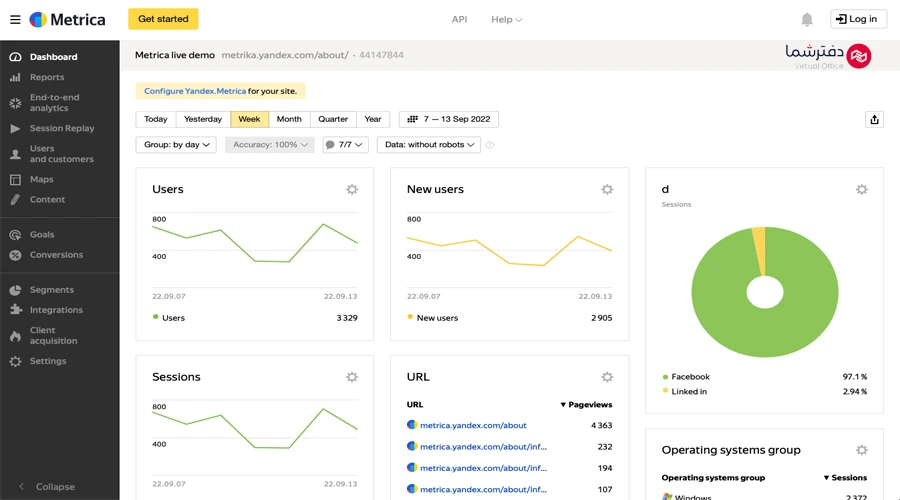The height and width of the screenshot is (500, 900).
Task: Click the yellow Linked in legend dot
Action: click(x=665, y=391)
